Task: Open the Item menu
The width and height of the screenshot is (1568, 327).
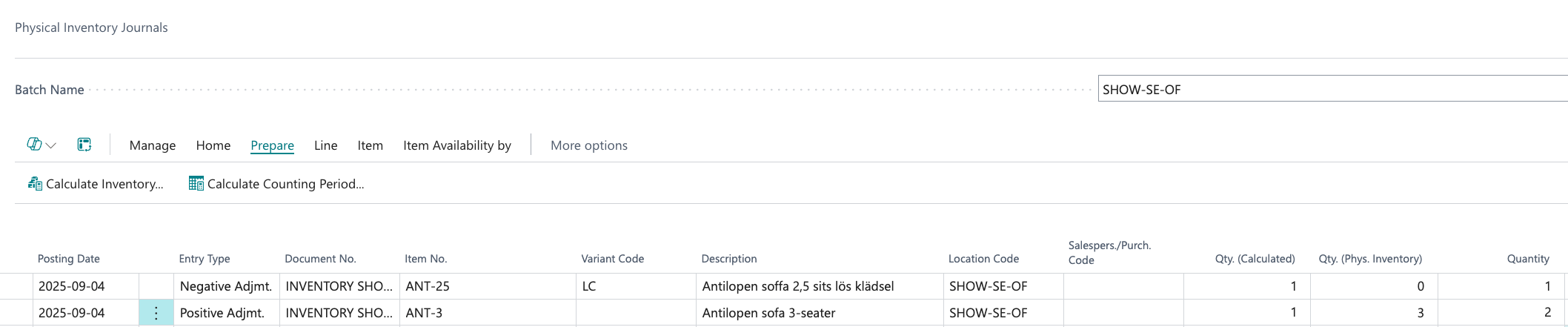Action: (x=370, y=145)
